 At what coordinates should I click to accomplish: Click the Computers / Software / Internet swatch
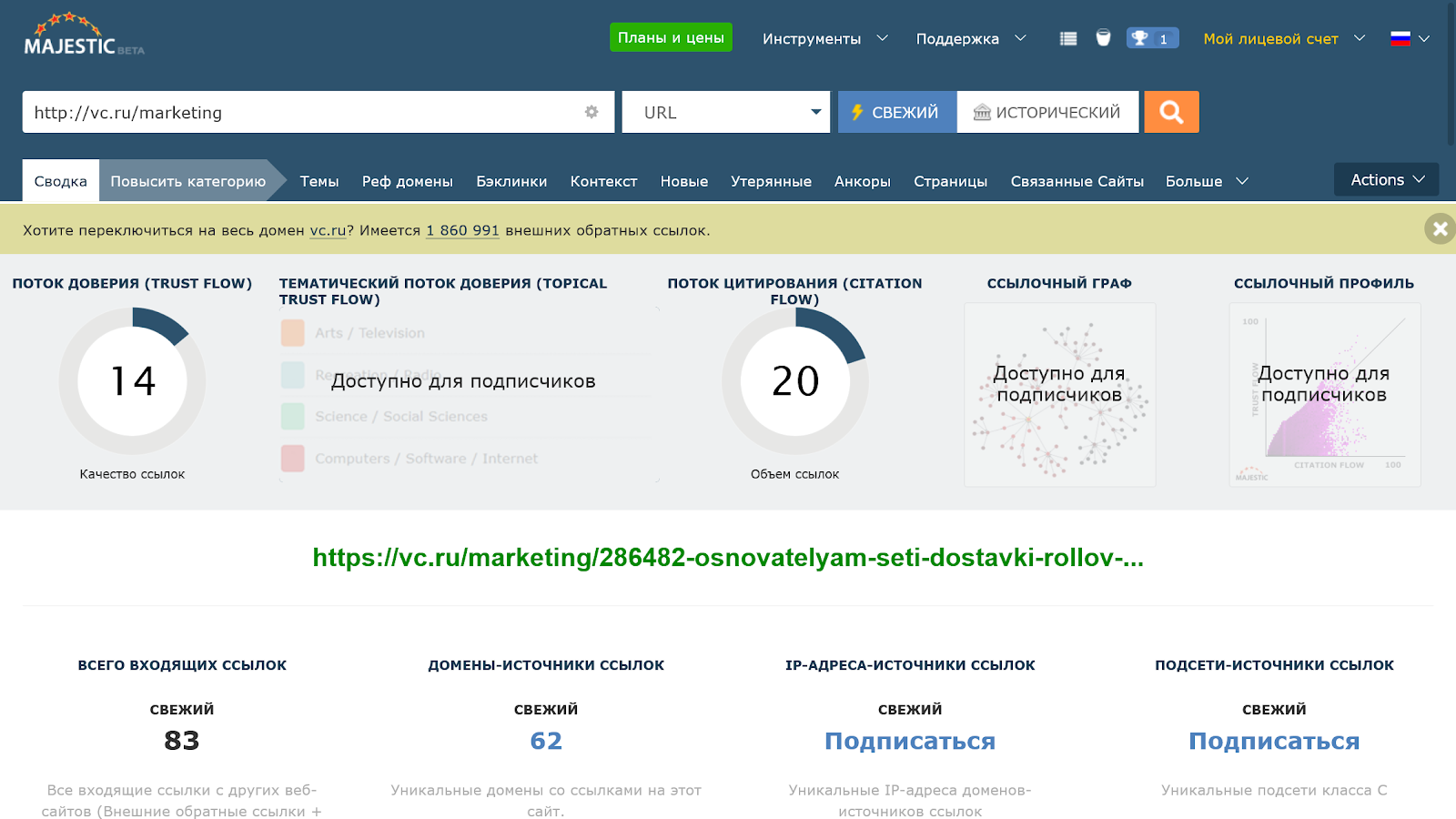(293, 458)
